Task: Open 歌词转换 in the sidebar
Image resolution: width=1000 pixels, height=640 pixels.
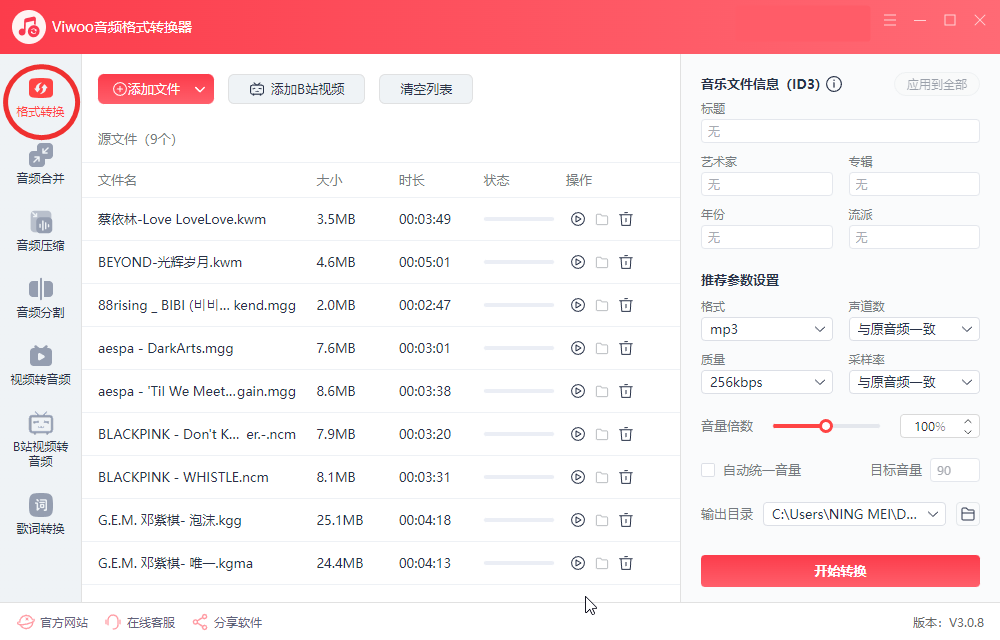Action: click(41, 515)
